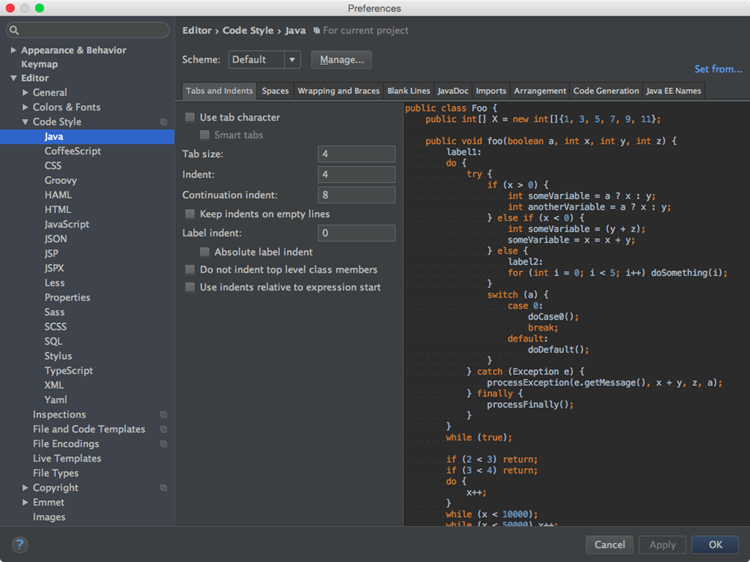Click the Label indent field

(x=356, y=233)
